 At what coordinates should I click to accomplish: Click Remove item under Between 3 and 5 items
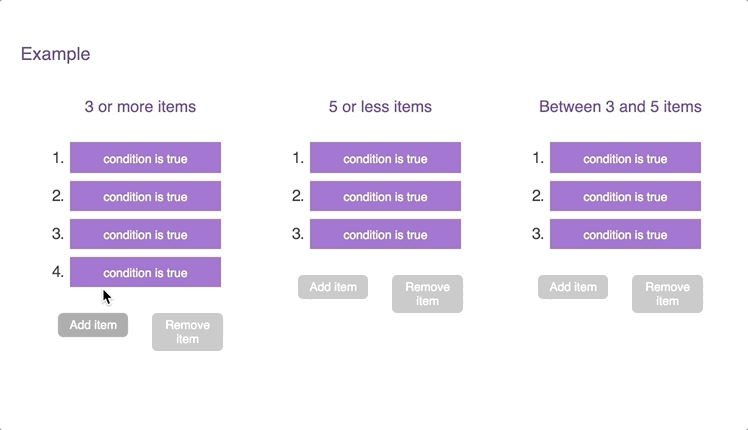pyautogui.click(x=667, y=294)
